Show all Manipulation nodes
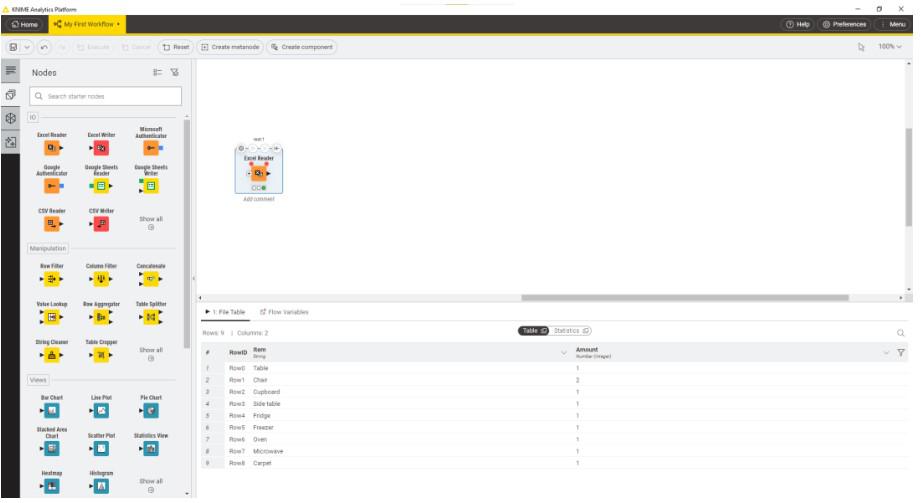921x503 pixels. click(x=151, y=354)
